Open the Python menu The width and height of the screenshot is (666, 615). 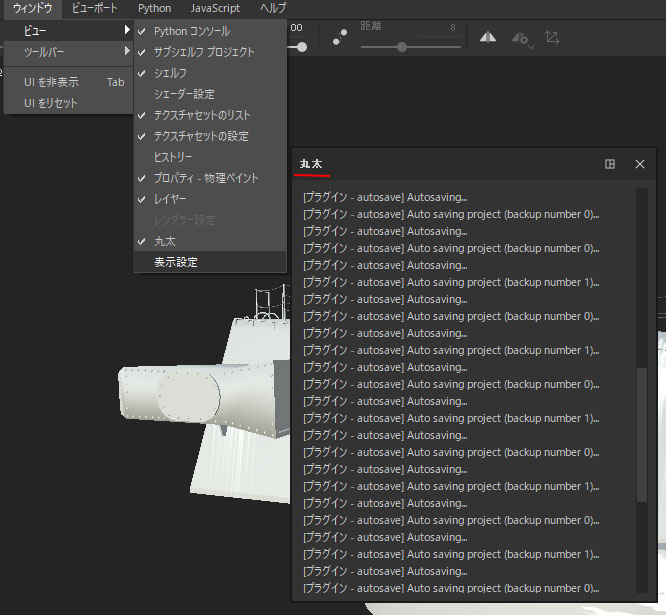(155, 8)
